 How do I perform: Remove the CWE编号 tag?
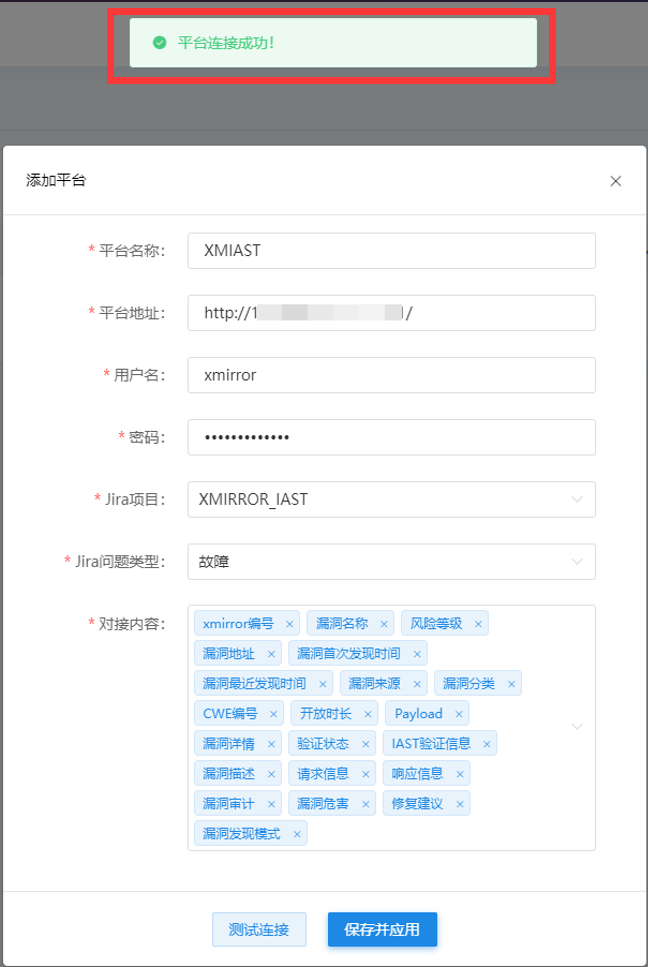click(274, 714)
